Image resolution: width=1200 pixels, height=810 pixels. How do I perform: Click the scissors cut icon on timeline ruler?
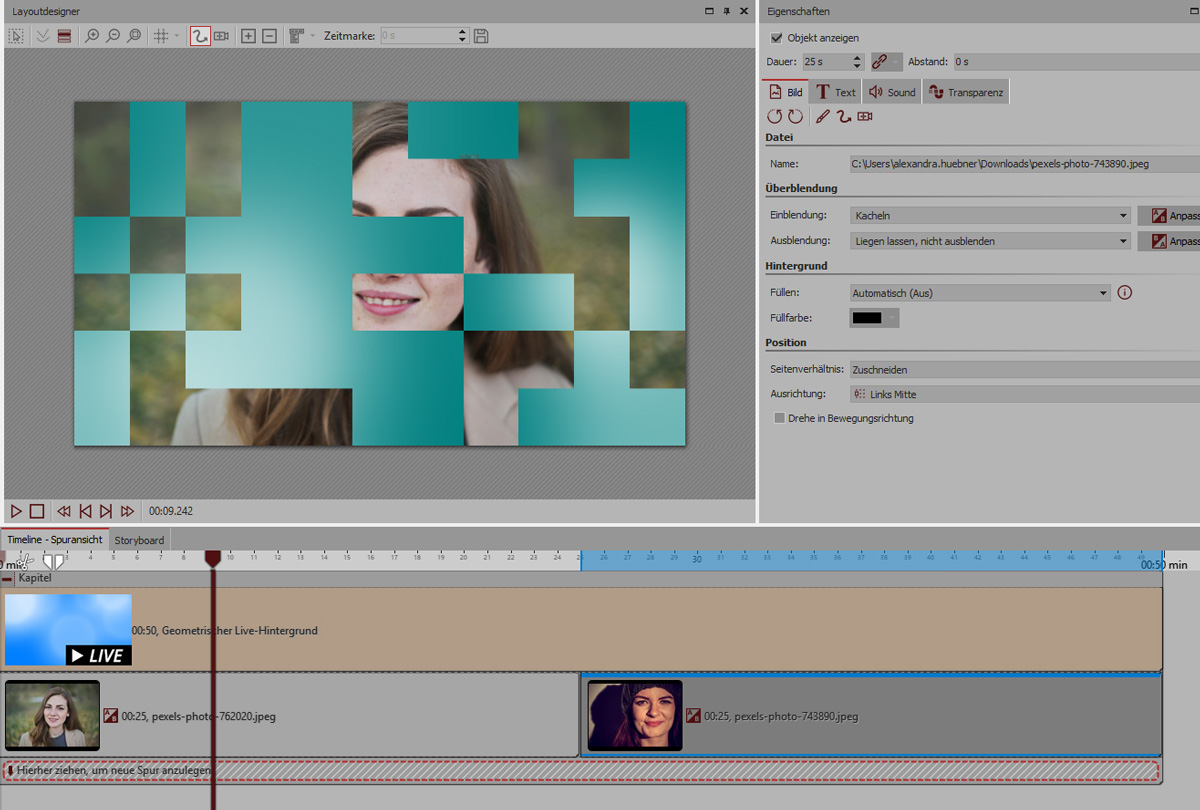26,560
